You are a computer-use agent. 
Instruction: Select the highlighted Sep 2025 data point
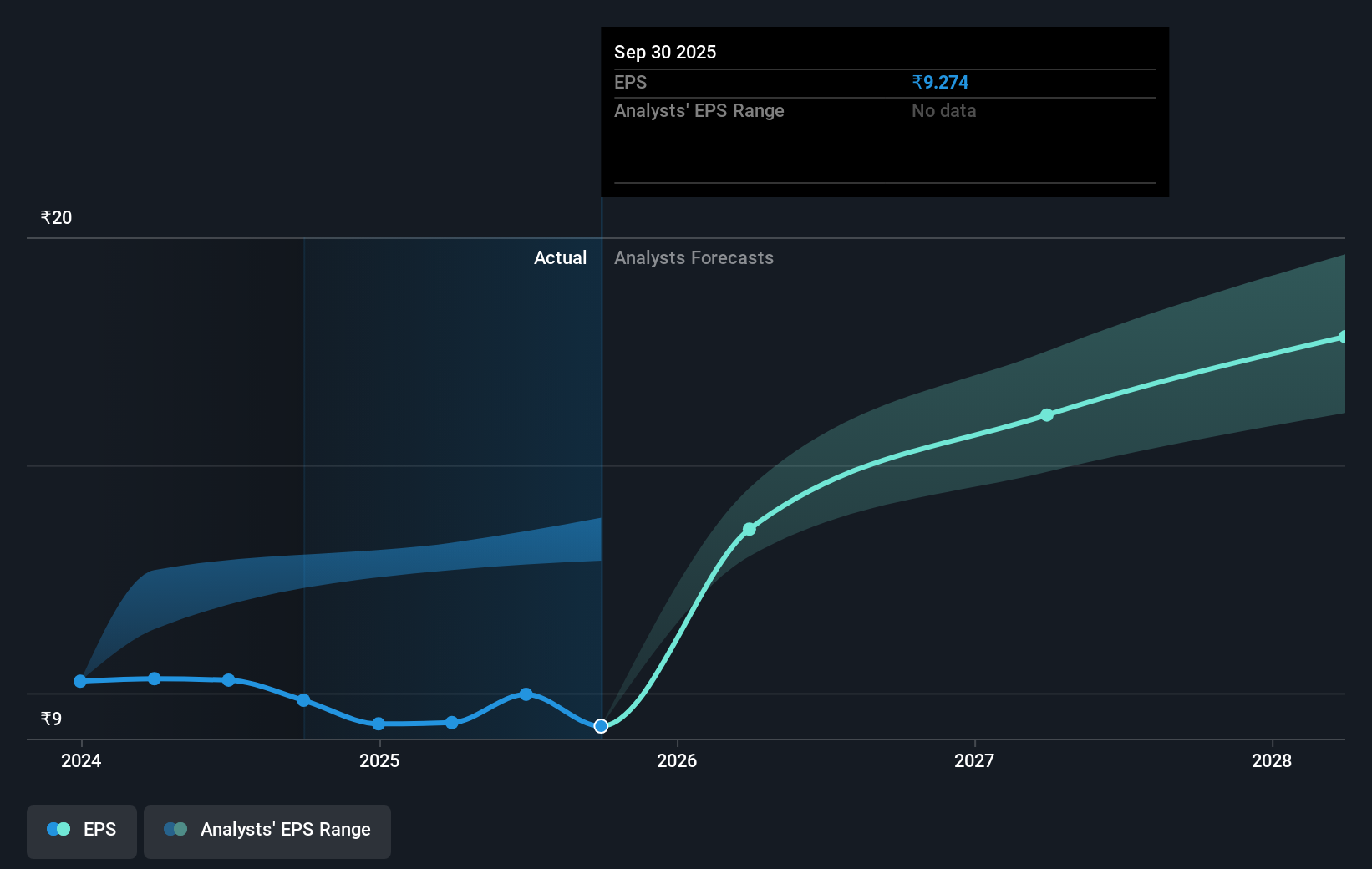click(x=600, y=726)
